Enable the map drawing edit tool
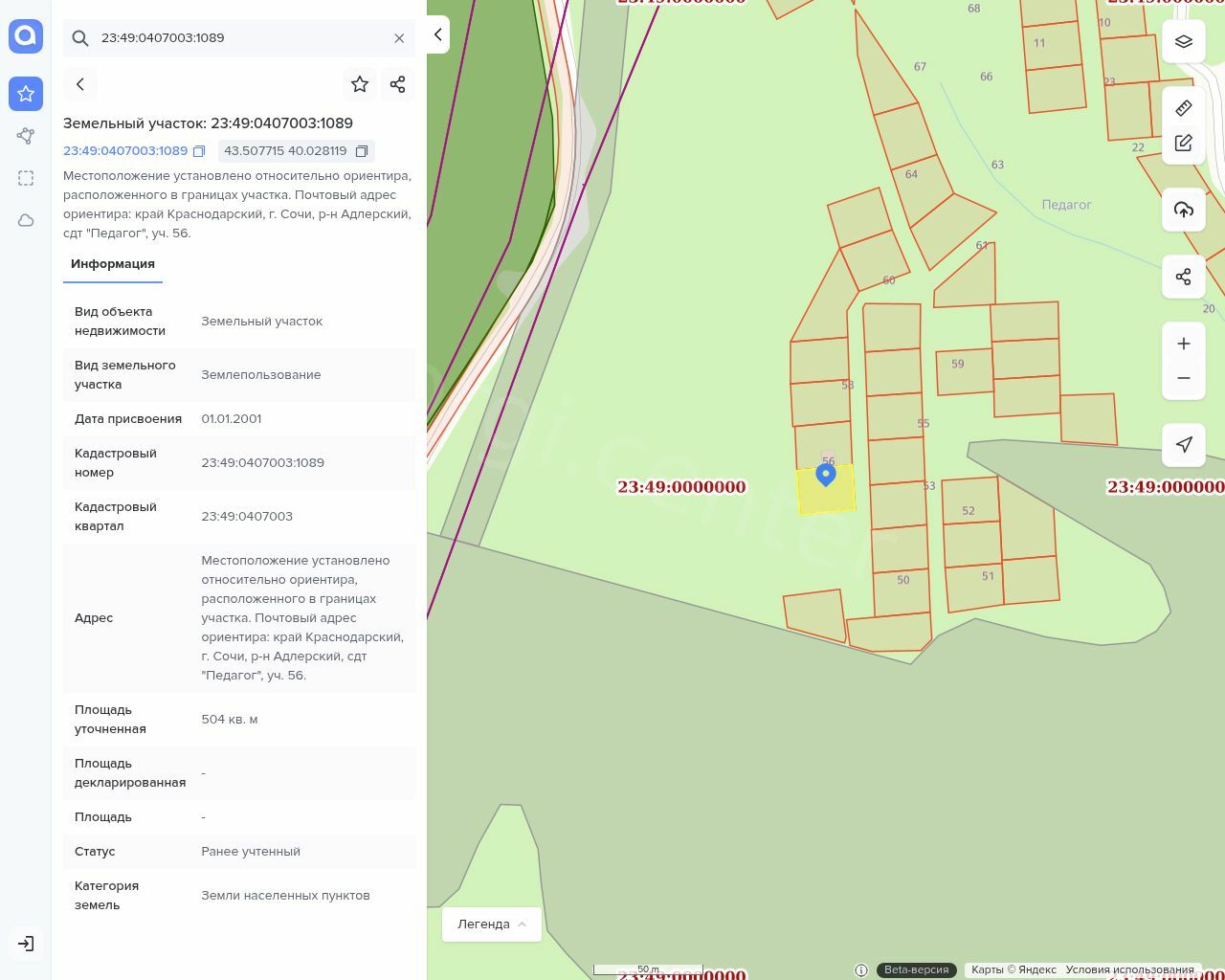1225x980 pixels. click(x=1184, y=143)
